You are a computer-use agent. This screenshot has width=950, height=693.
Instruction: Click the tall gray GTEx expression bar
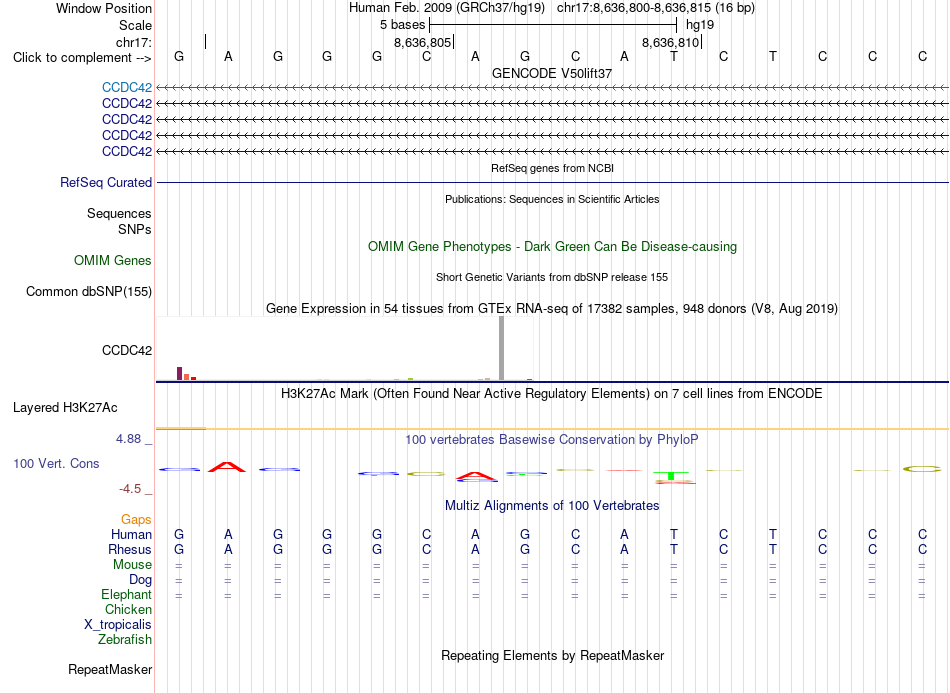pos(502,348)
